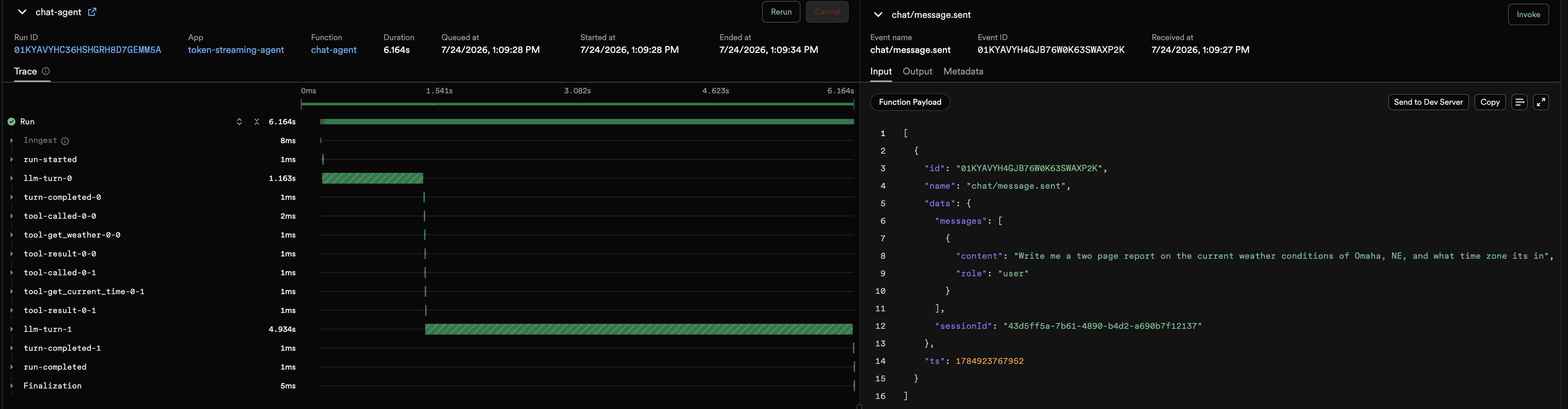Viewport: 1568px width, 409px height.
Task: Click the Inngest info icon
Action: pyautogui.click(x=65, y=141)
